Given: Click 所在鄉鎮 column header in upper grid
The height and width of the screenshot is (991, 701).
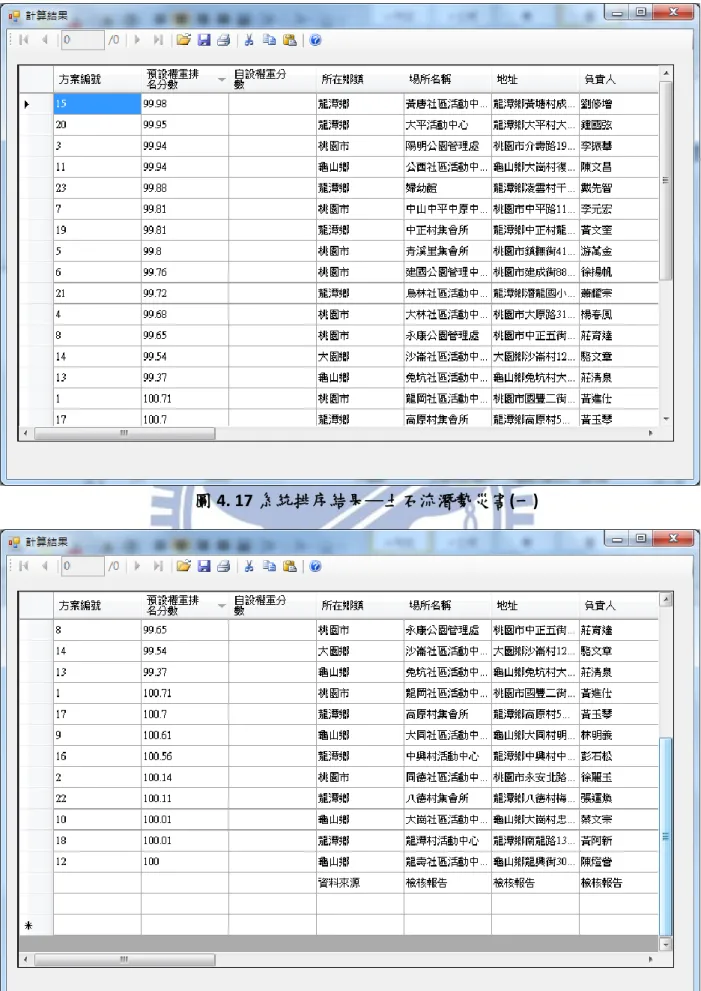Looking at the screenshot, I should (360, 79).
